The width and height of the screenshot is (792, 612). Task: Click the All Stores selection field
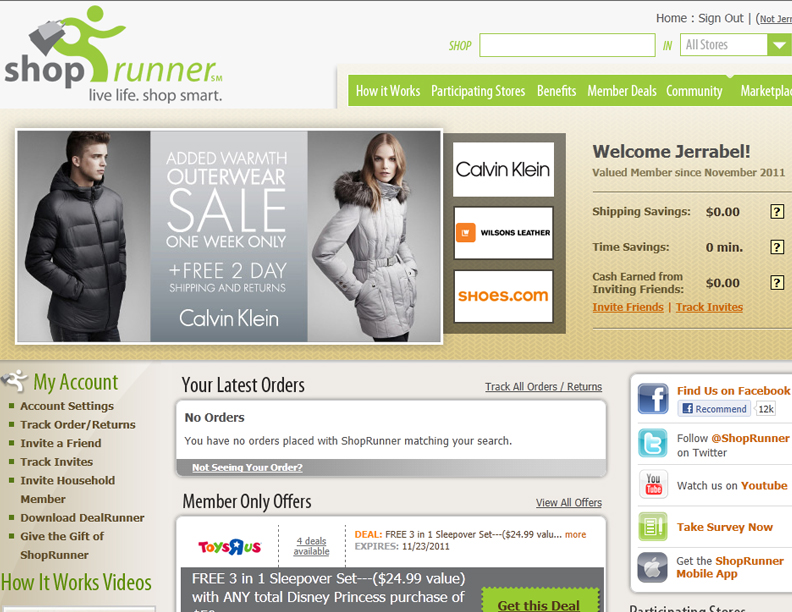723,45
